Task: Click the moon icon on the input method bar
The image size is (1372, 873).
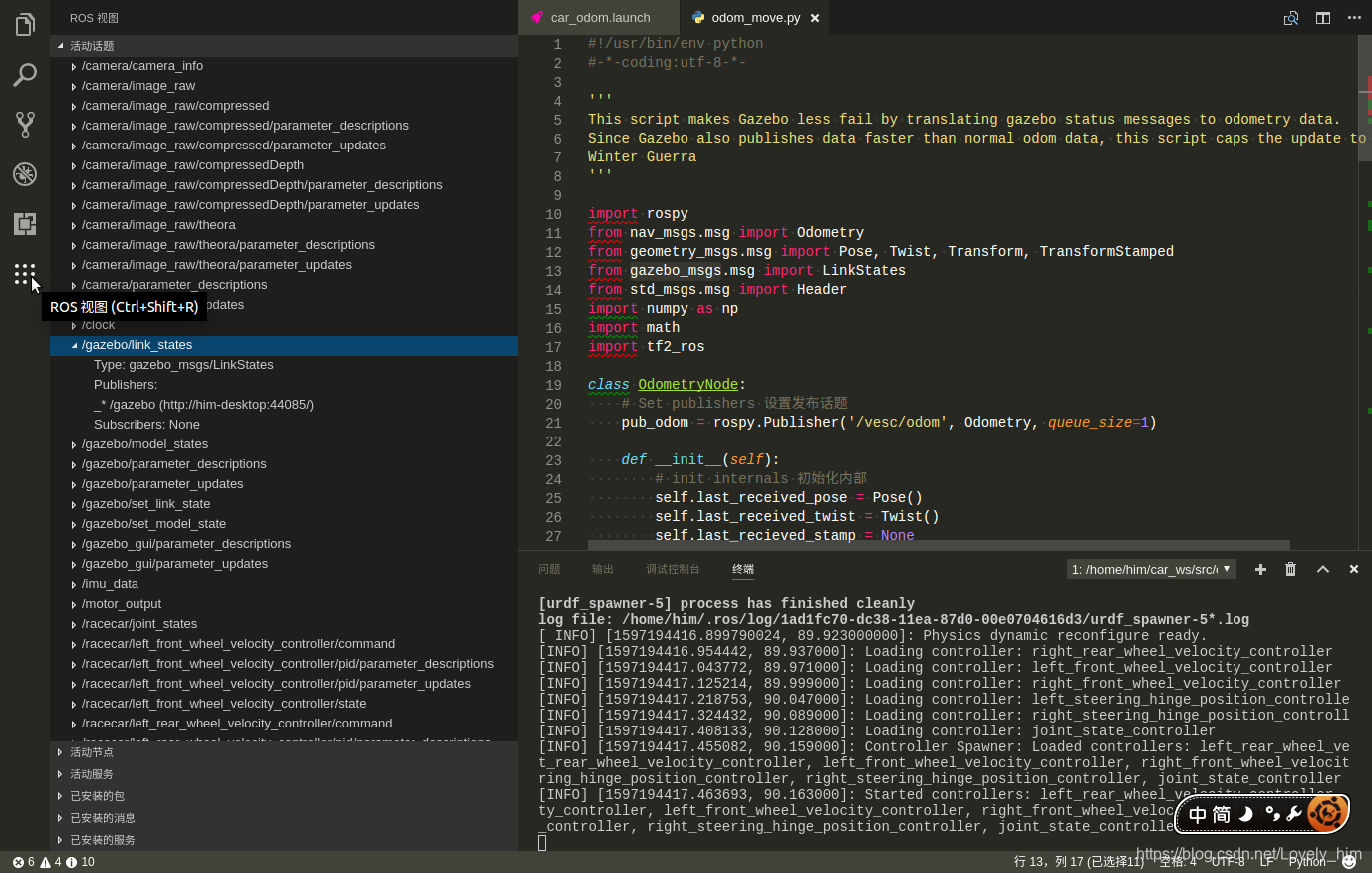Action: 1245,814
